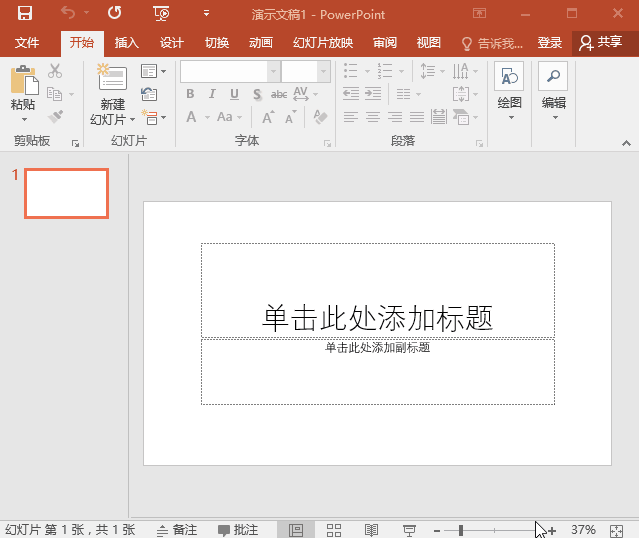
Task: Open the 幻灯片放映 ribbon tab
Action: 322,43
